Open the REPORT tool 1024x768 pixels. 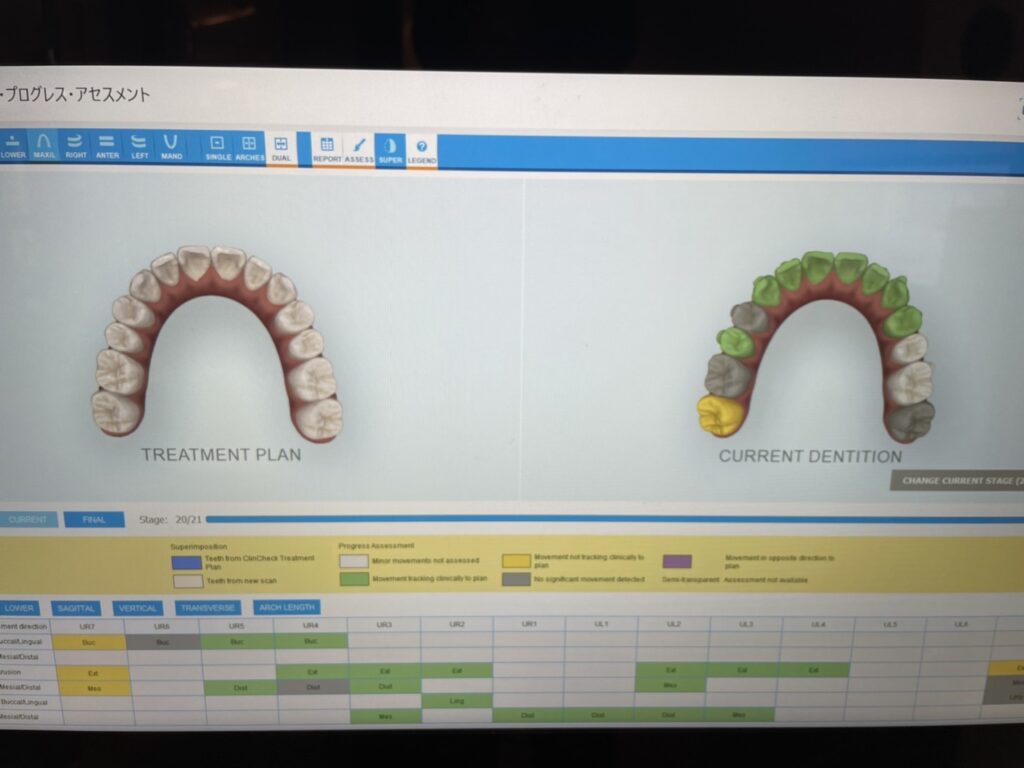[327, 150]
